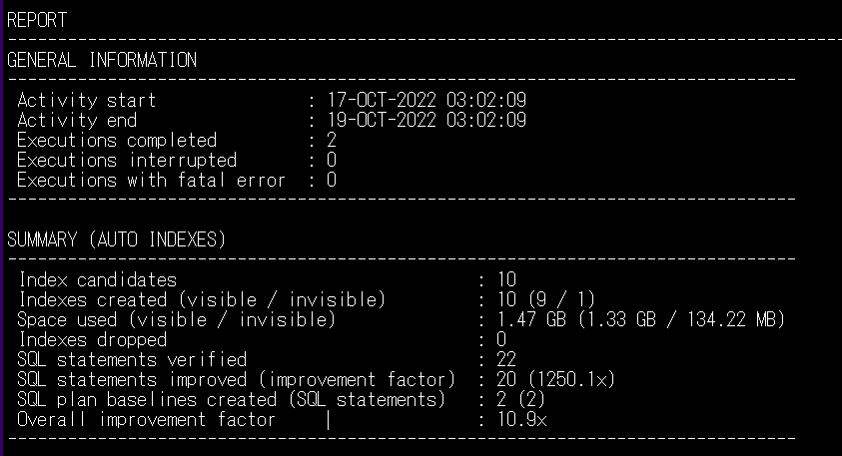Click the Activity end label

click(x=79, y=121)
